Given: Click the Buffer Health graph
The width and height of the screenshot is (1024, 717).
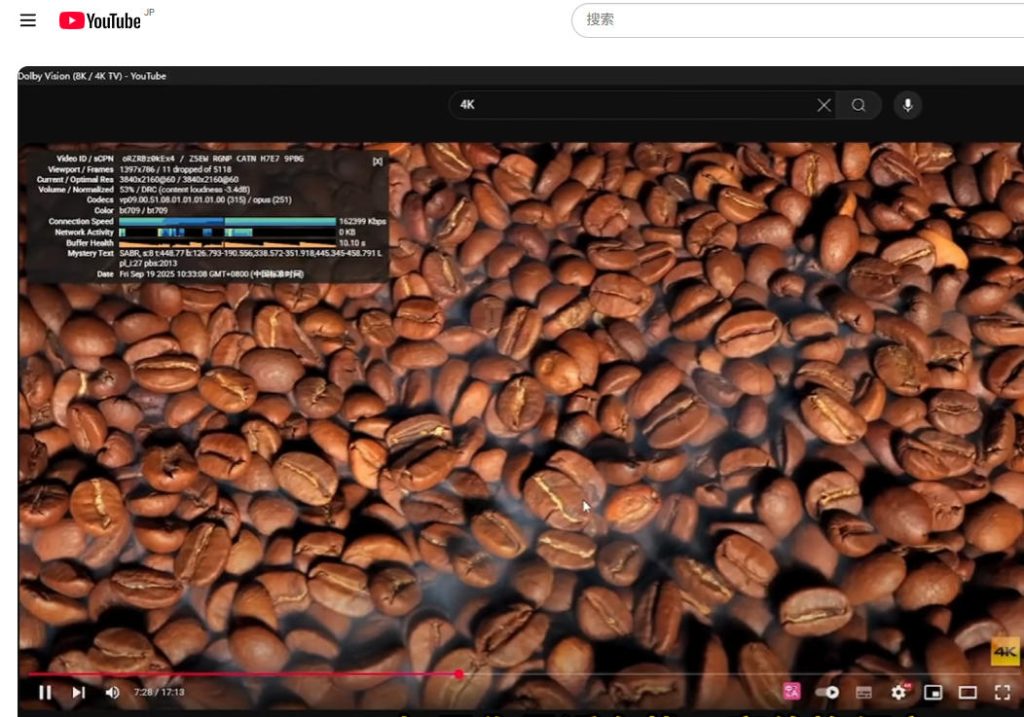Looking at the screenshot, I should [227, 243].
